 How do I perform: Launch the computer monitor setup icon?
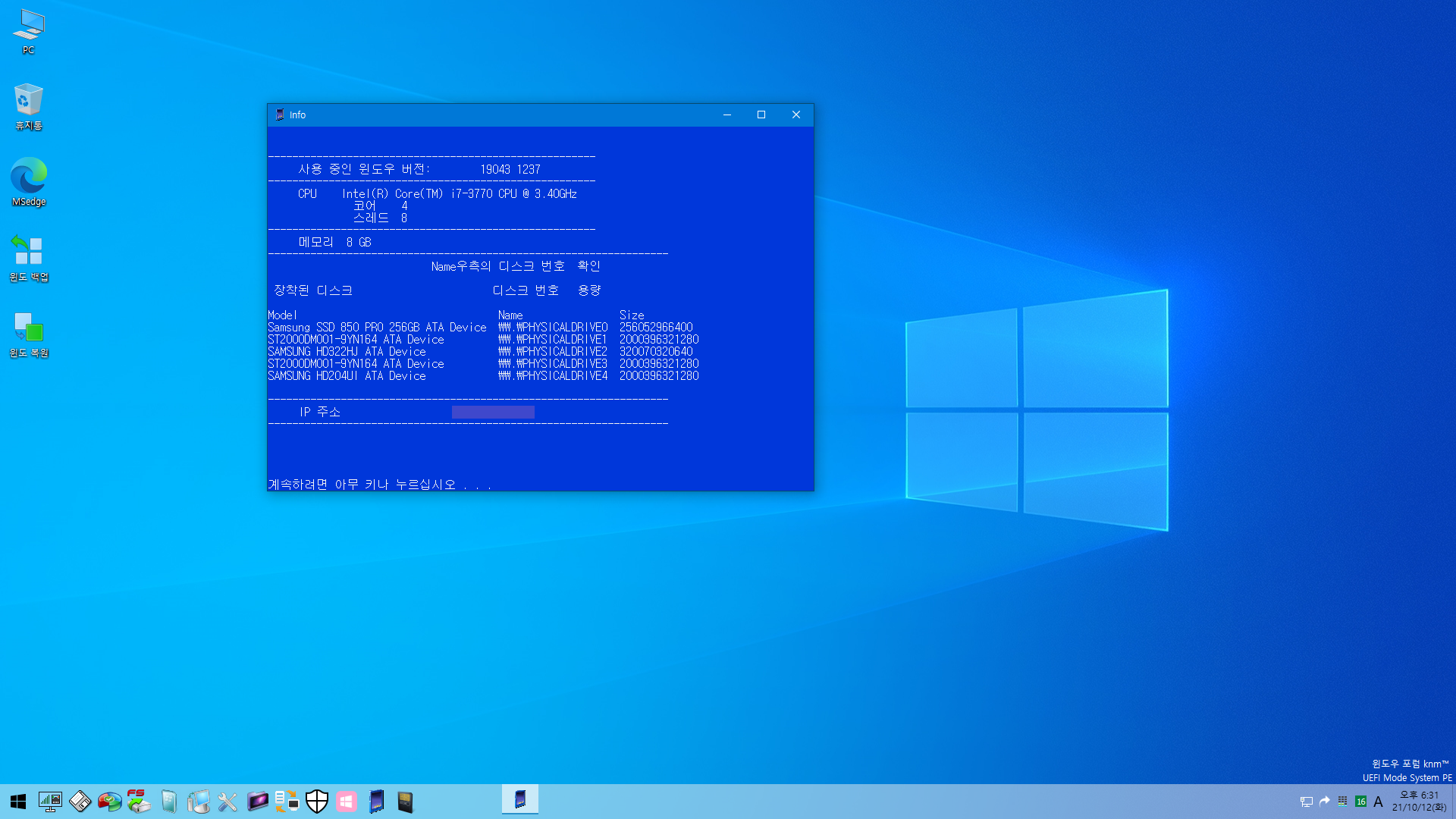(x=199, y=802)
